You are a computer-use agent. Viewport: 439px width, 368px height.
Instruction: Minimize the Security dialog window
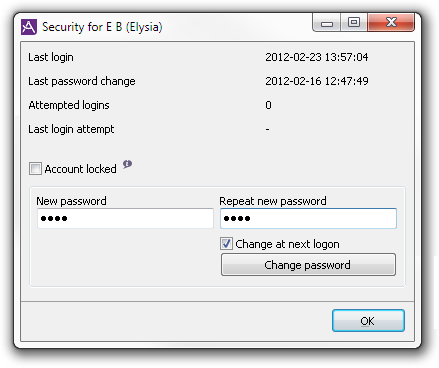coord(327,23)
